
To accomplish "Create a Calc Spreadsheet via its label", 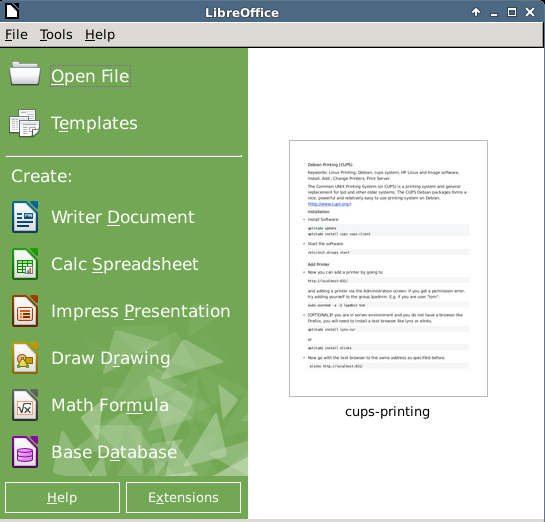I will coord(125,264).
